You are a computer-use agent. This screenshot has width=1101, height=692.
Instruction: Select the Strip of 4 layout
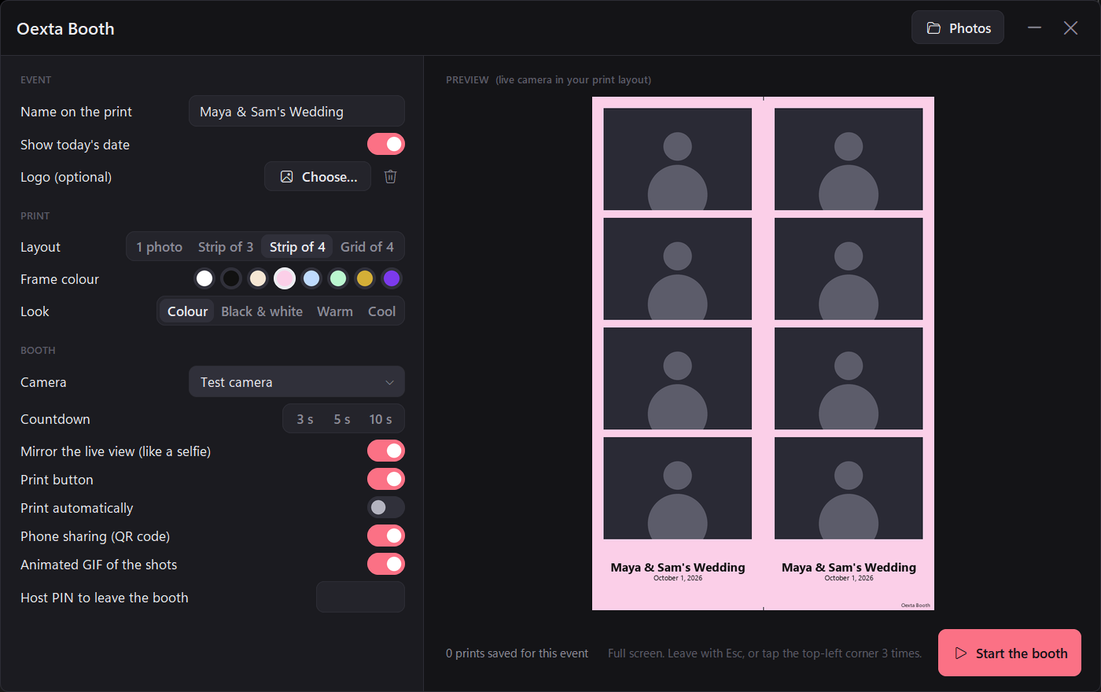click(x=297, y=247)
